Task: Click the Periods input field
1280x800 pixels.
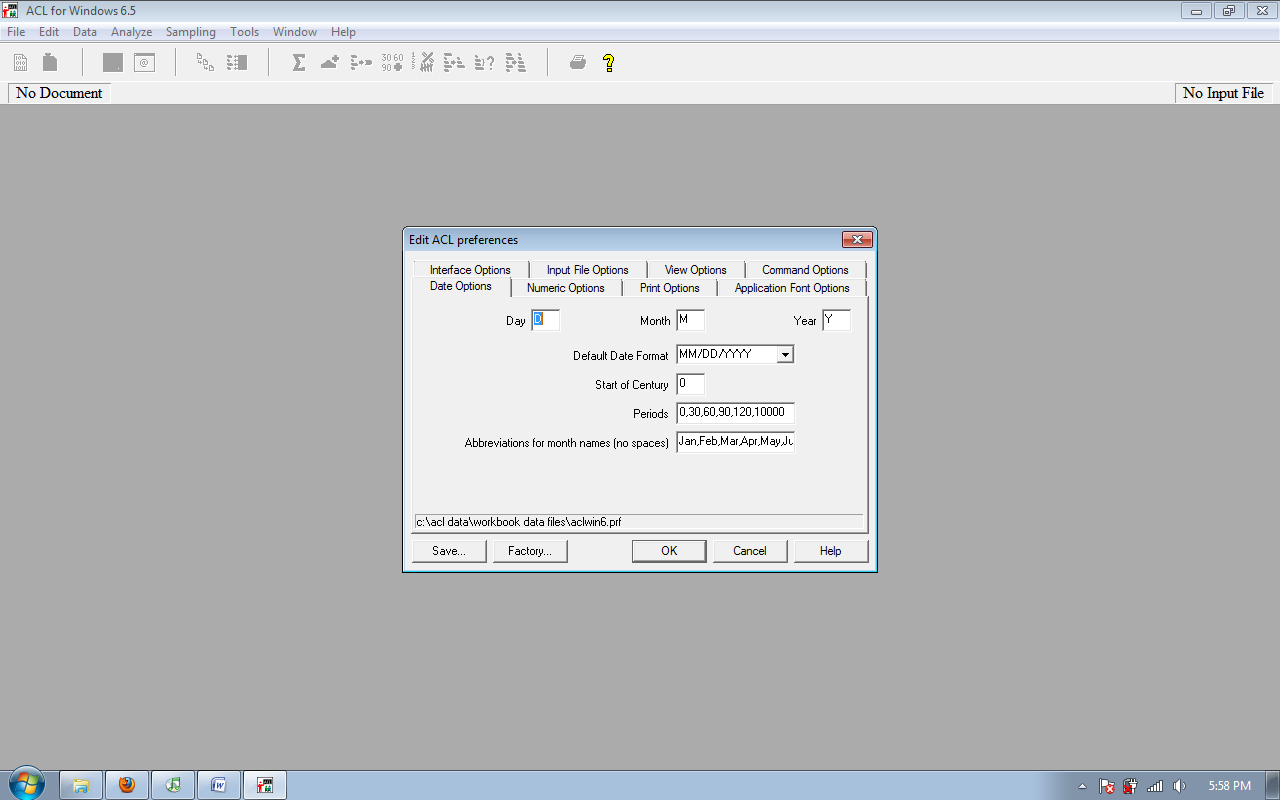Action: 736,413
